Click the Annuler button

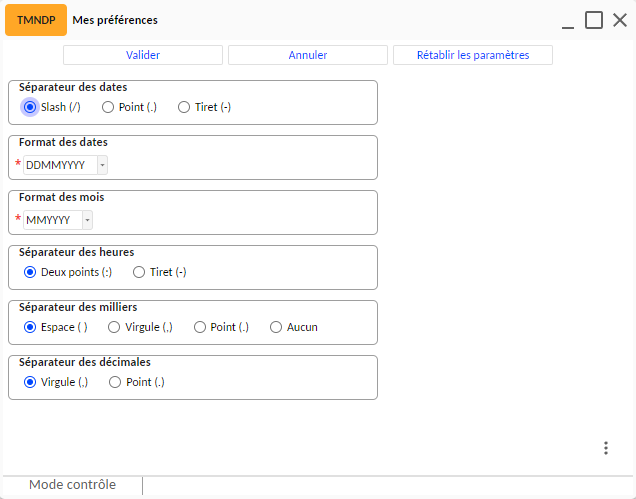pos(308,55)
